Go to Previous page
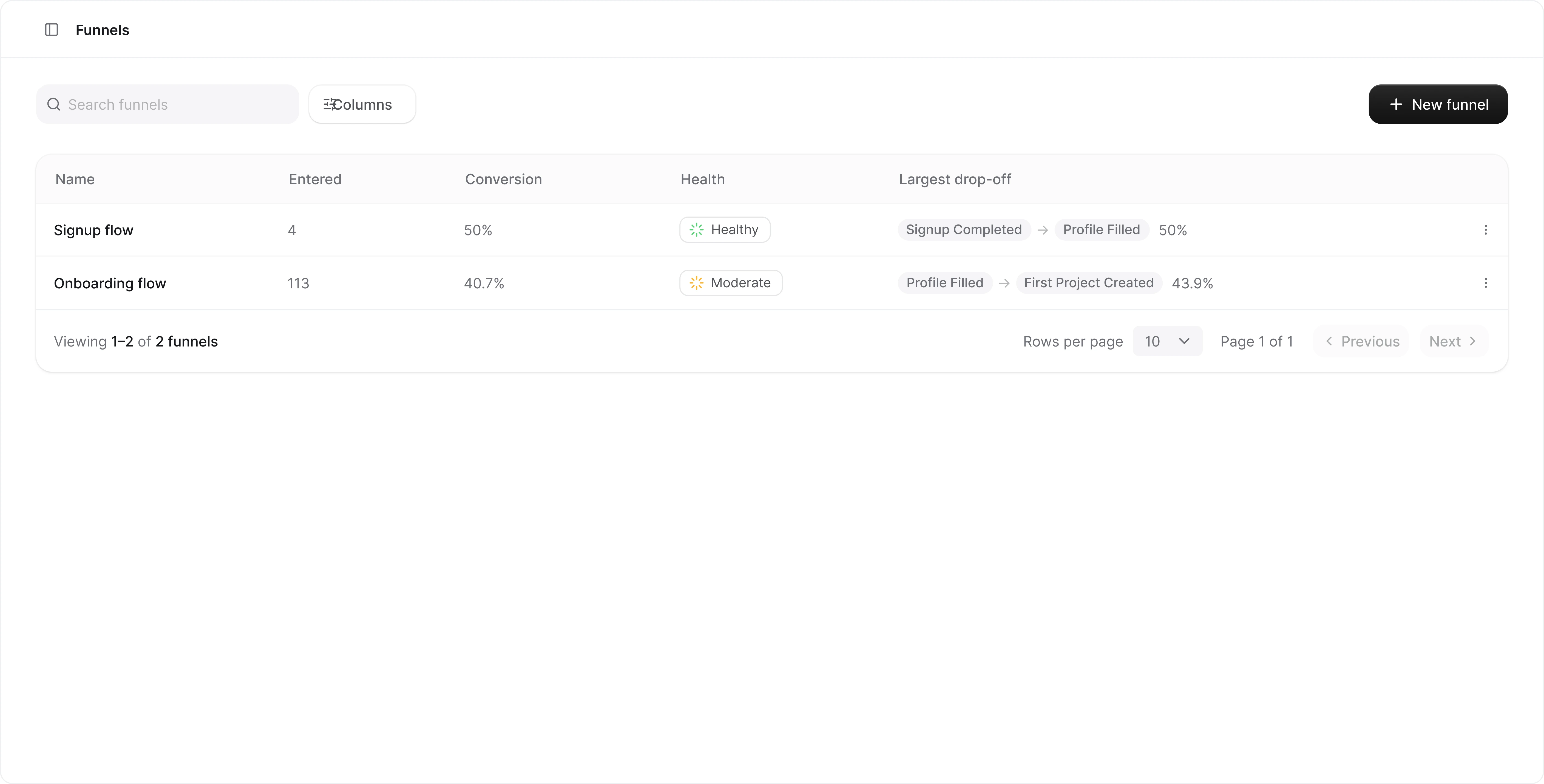Image resolution: width=1544 pixels, height=784 pixels. 1361,341
